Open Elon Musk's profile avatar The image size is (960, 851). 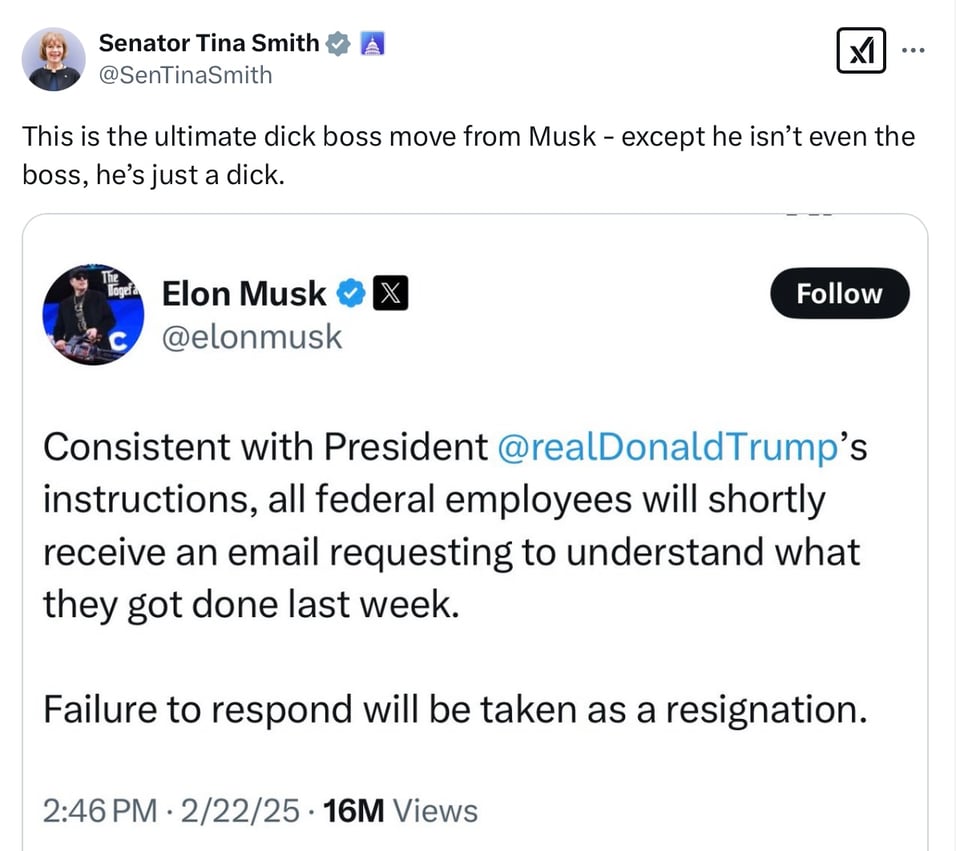93,315
